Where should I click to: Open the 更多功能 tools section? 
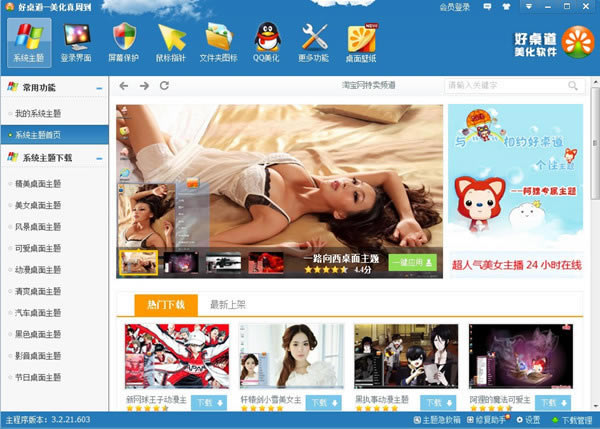pos(314,43)
